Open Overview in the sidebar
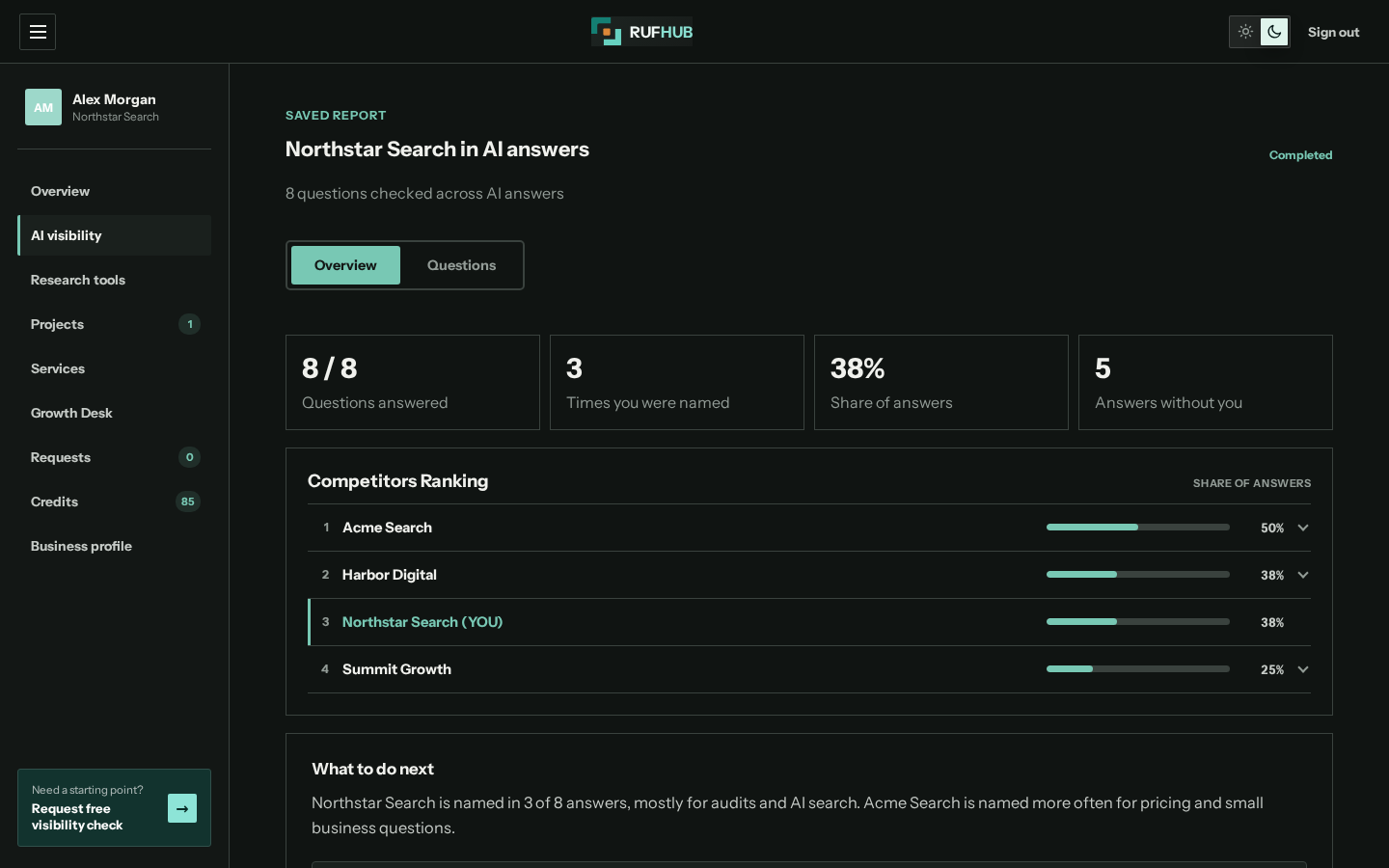The height and width of the screenshot is (868, 1389). (x=114, y=191)
